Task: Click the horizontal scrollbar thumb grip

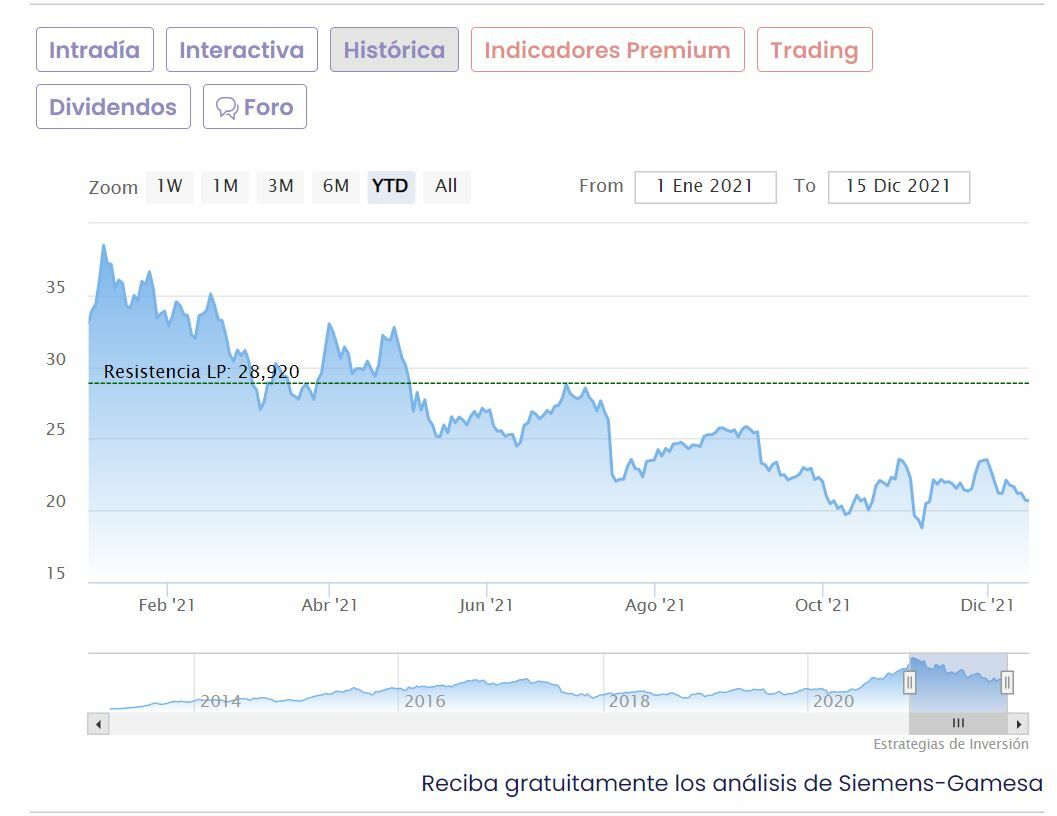Action: pyautogui.click(x=958, y=723)
